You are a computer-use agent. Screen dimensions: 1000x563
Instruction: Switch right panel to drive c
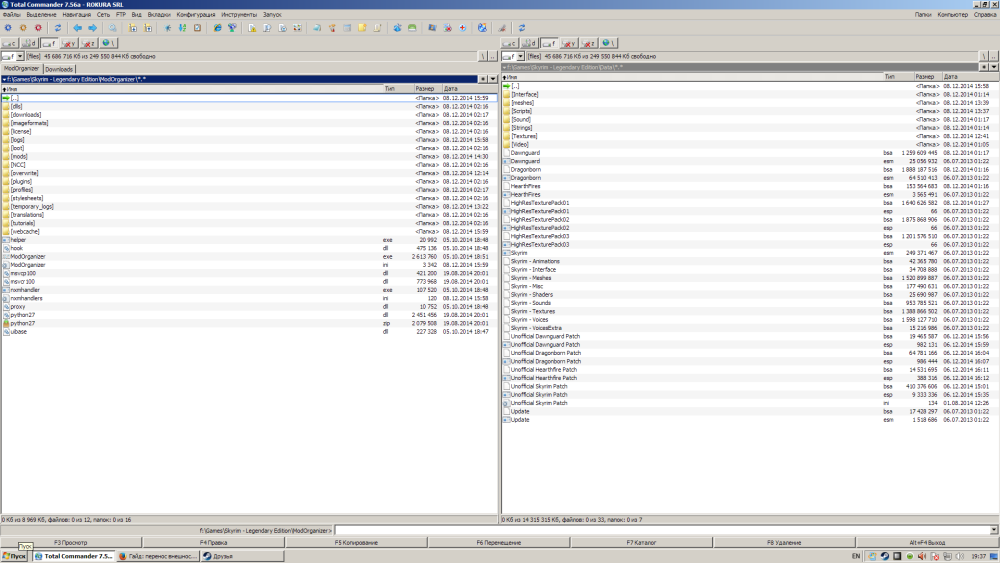point(510,43)
